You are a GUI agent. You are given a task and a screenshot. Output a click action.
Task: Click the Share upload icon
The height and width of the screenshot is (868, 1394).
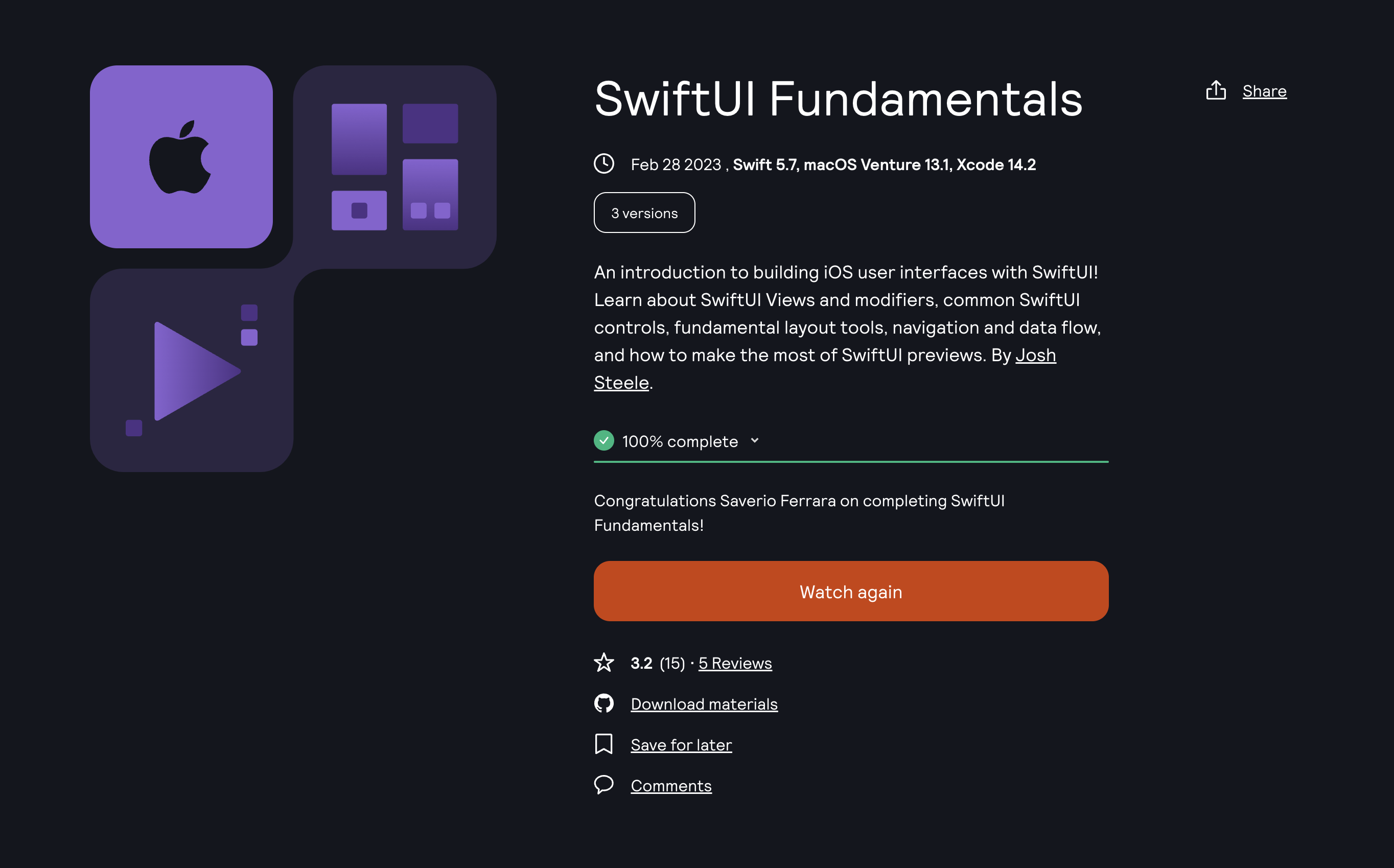tap(1216, 90)
